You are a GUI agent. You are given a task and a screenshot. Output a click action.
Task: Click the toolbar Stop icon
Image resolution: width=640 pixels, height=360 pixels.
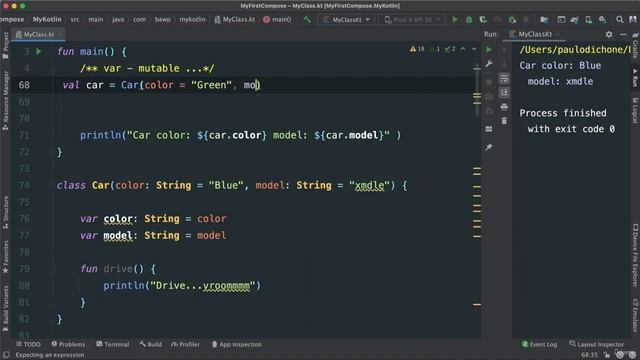(x=526, y=19)
